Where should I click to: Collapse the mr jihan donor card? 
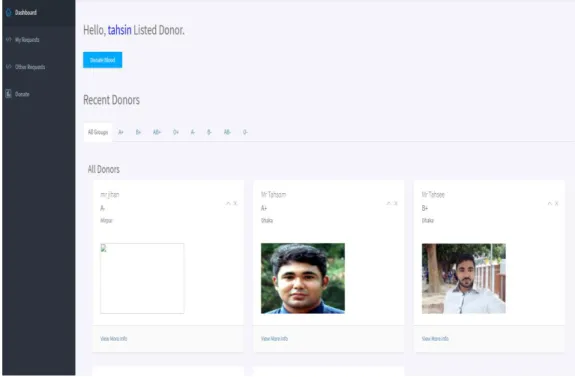(228, 203)
